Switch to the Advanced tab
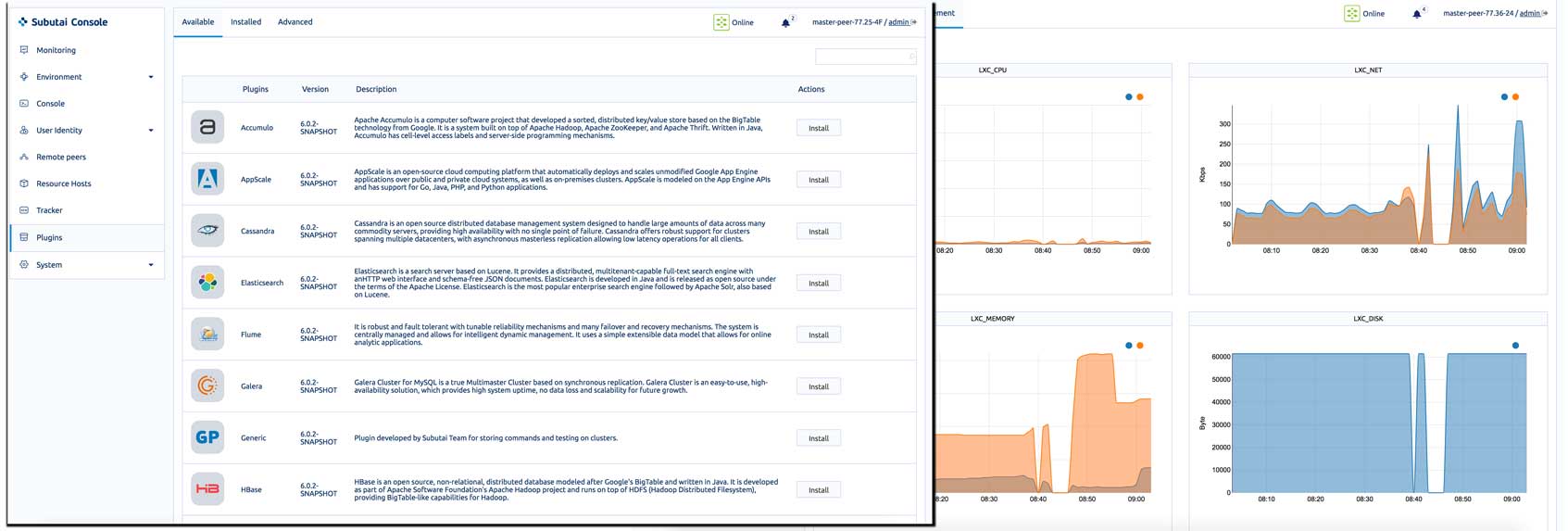 point(295,22)
